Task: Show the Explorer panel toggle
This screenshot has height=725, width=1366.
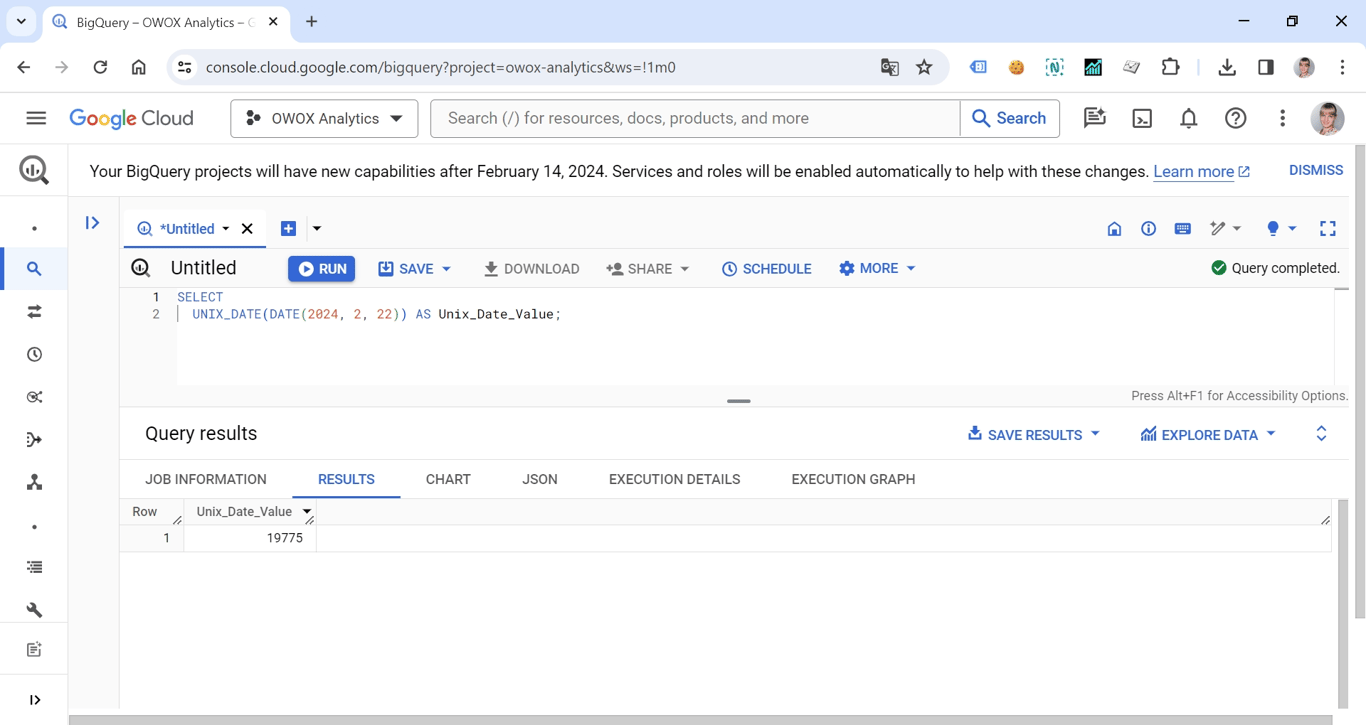Action: [92, 223]
